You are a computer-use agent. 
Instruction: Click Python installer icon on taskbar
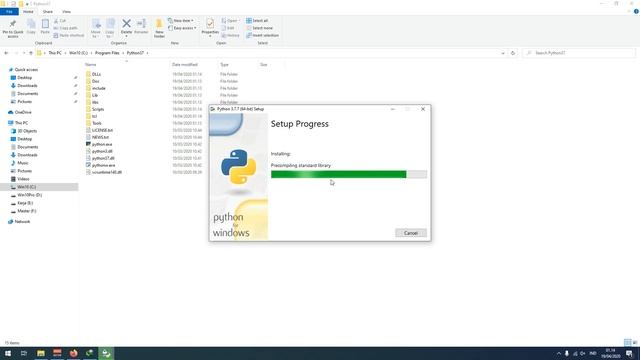(x=106, y=353)
